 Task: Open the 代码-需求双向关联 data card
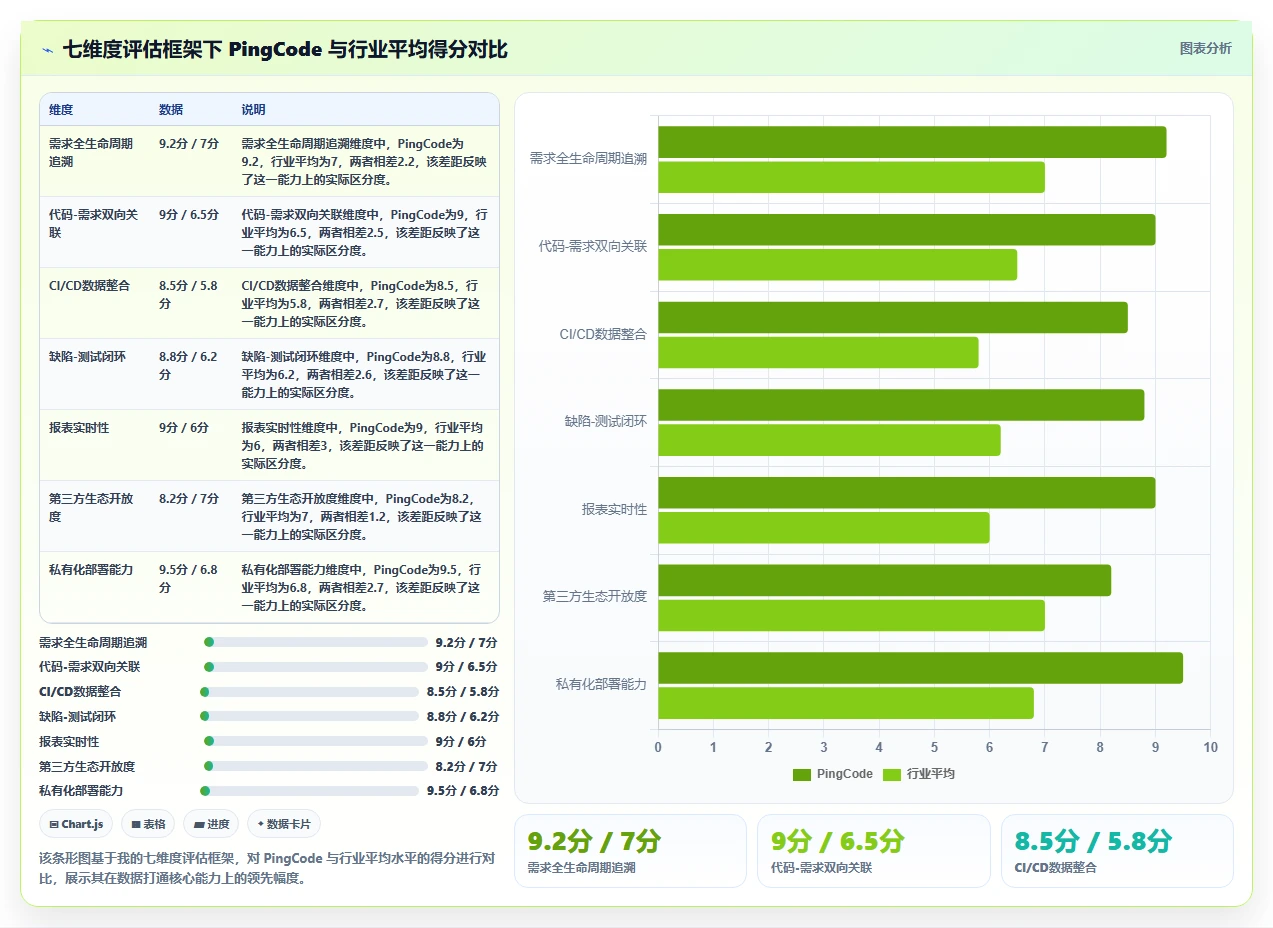click(874, 851)
